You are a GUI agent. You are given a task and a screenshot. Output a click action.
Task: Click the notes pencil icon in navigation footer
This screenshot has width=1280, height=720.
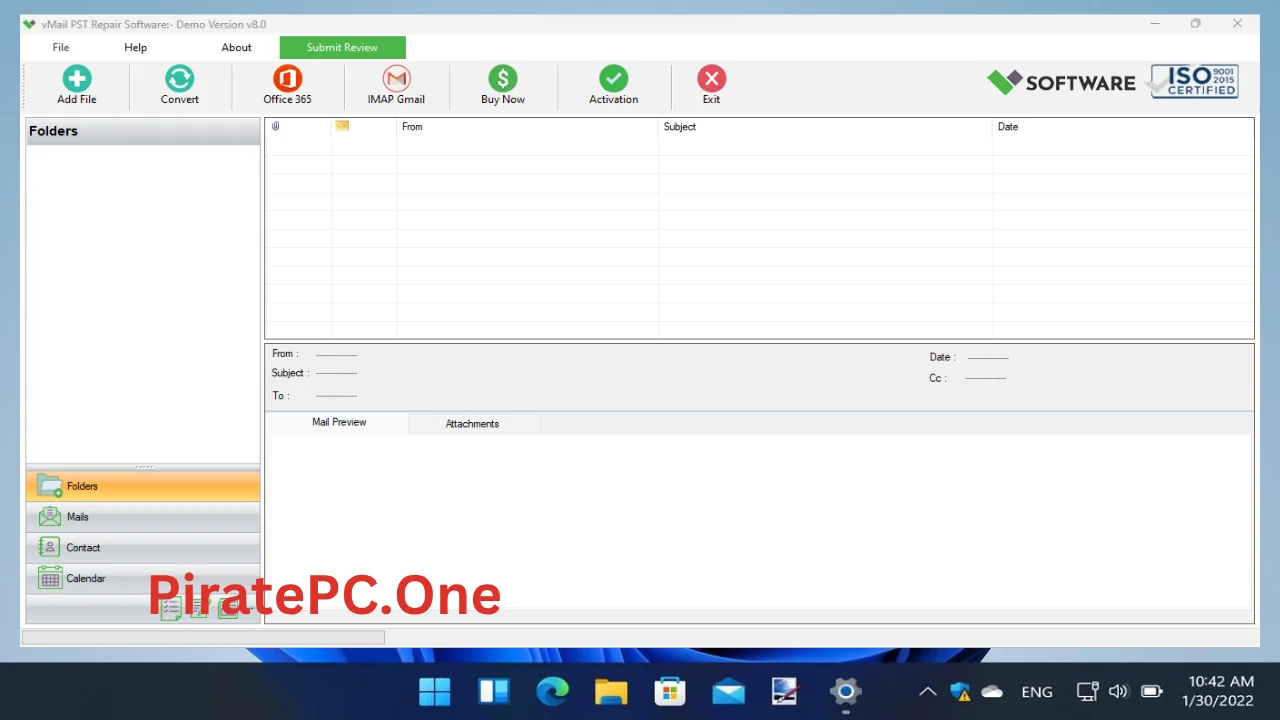(199, 608)
